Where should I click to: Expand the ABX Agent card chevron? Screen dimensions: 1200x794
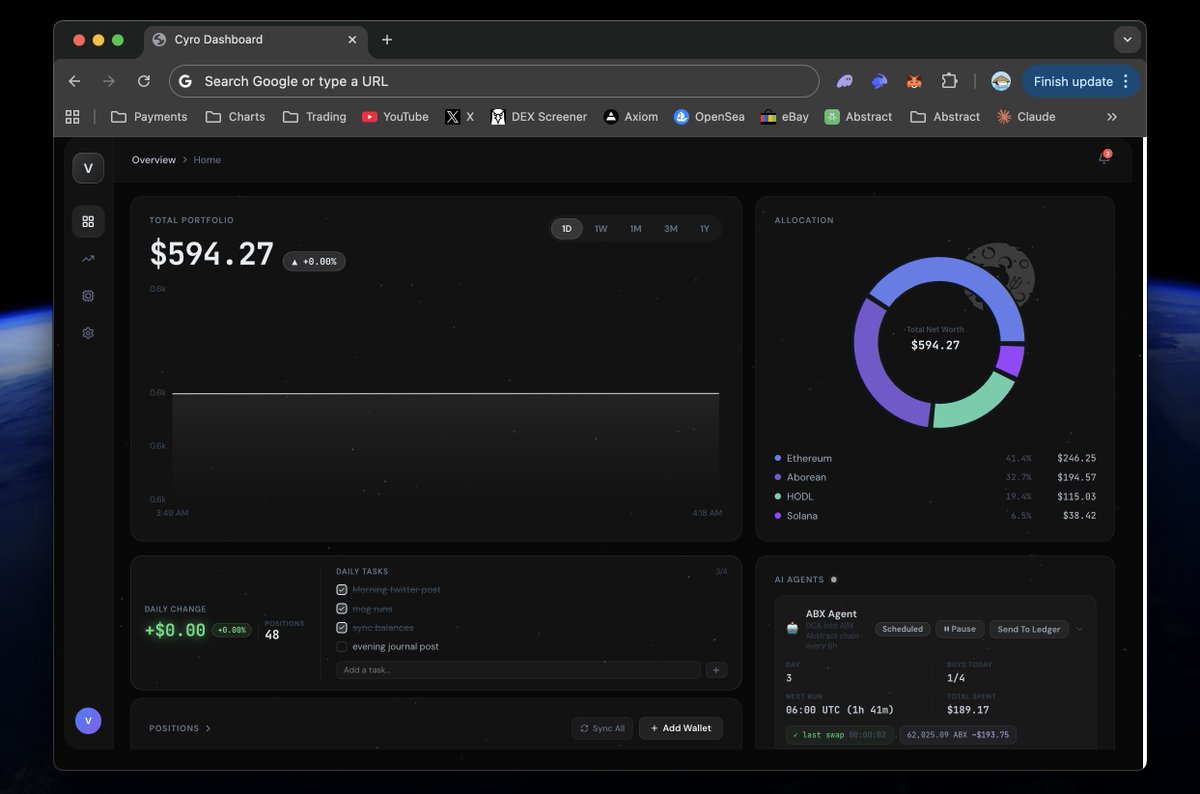(1080, 629)
